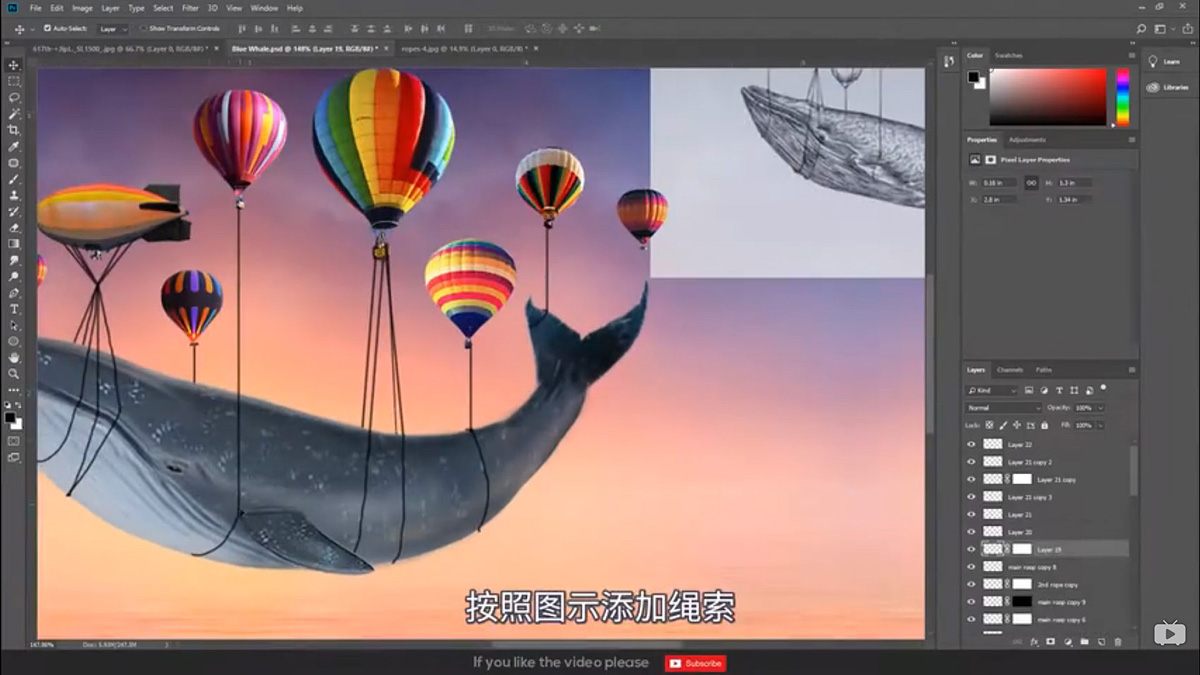Select the Lasso tool
1200x675 pixels.
tap(14, 98)
